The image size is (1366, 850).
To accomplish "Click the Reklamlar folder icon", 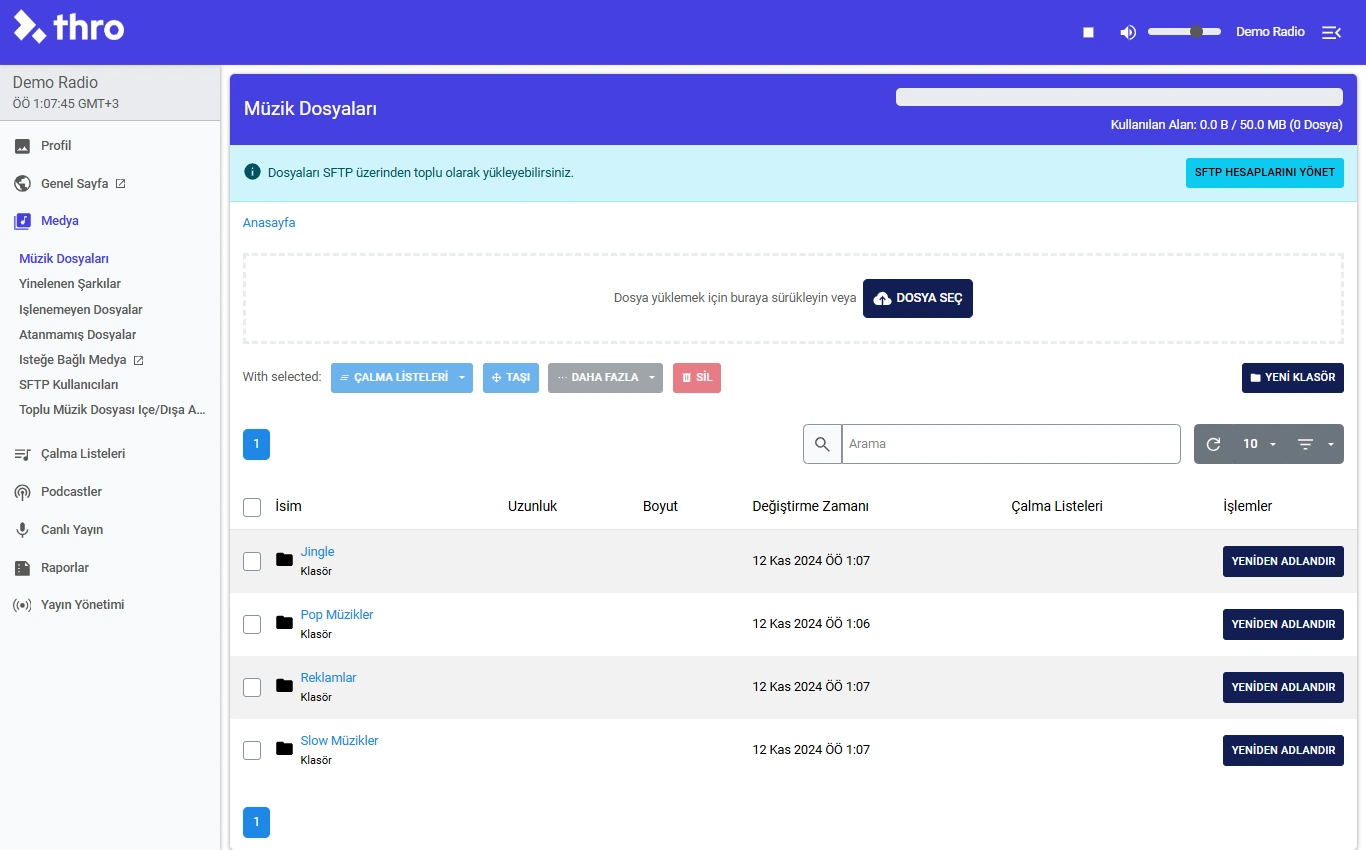I will pos(284,686).
